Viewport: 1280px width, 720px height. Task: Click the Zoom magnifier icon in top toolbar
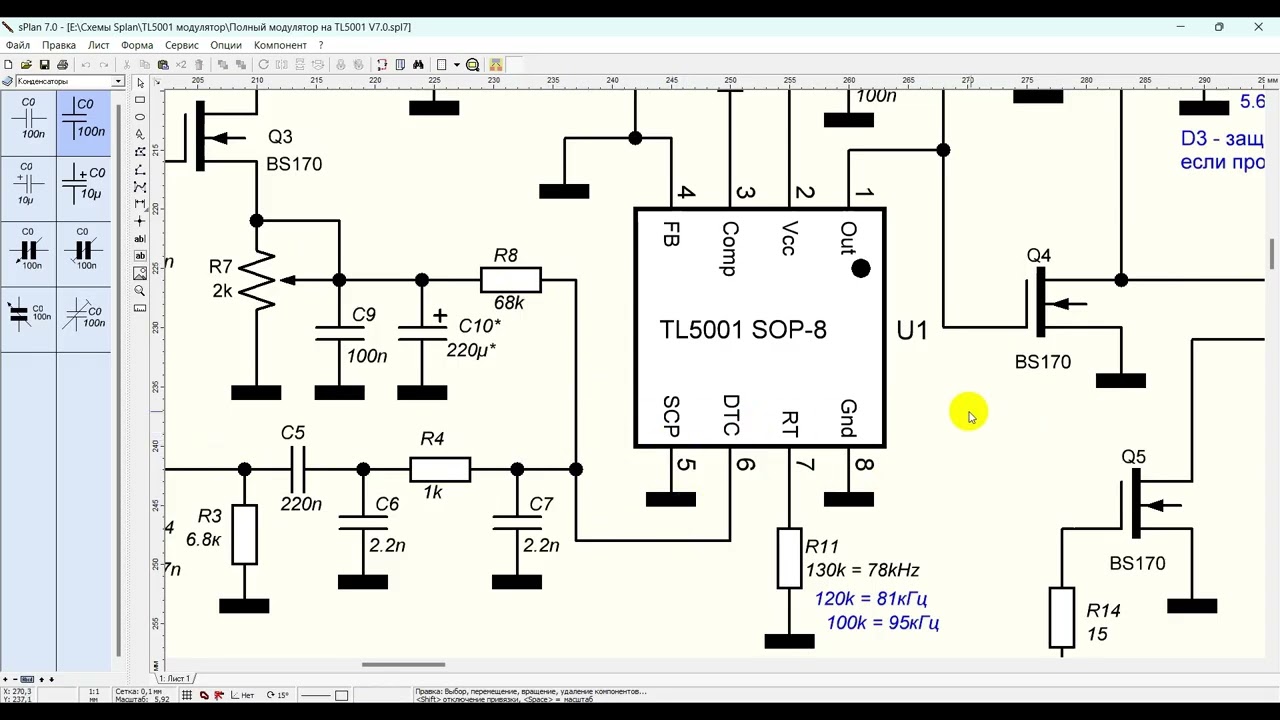473,65
